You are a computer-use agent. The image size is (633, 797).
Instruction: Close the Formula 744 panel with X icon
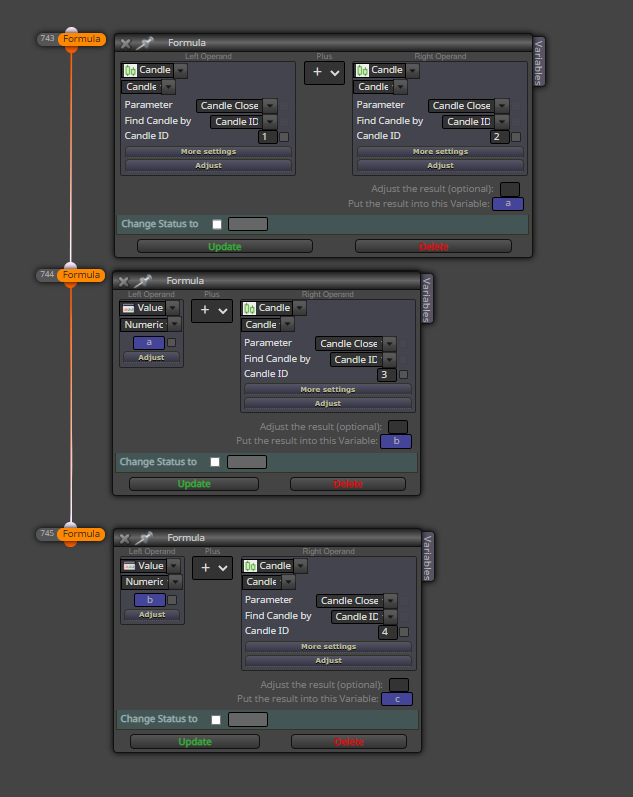(x=124, y=282)
